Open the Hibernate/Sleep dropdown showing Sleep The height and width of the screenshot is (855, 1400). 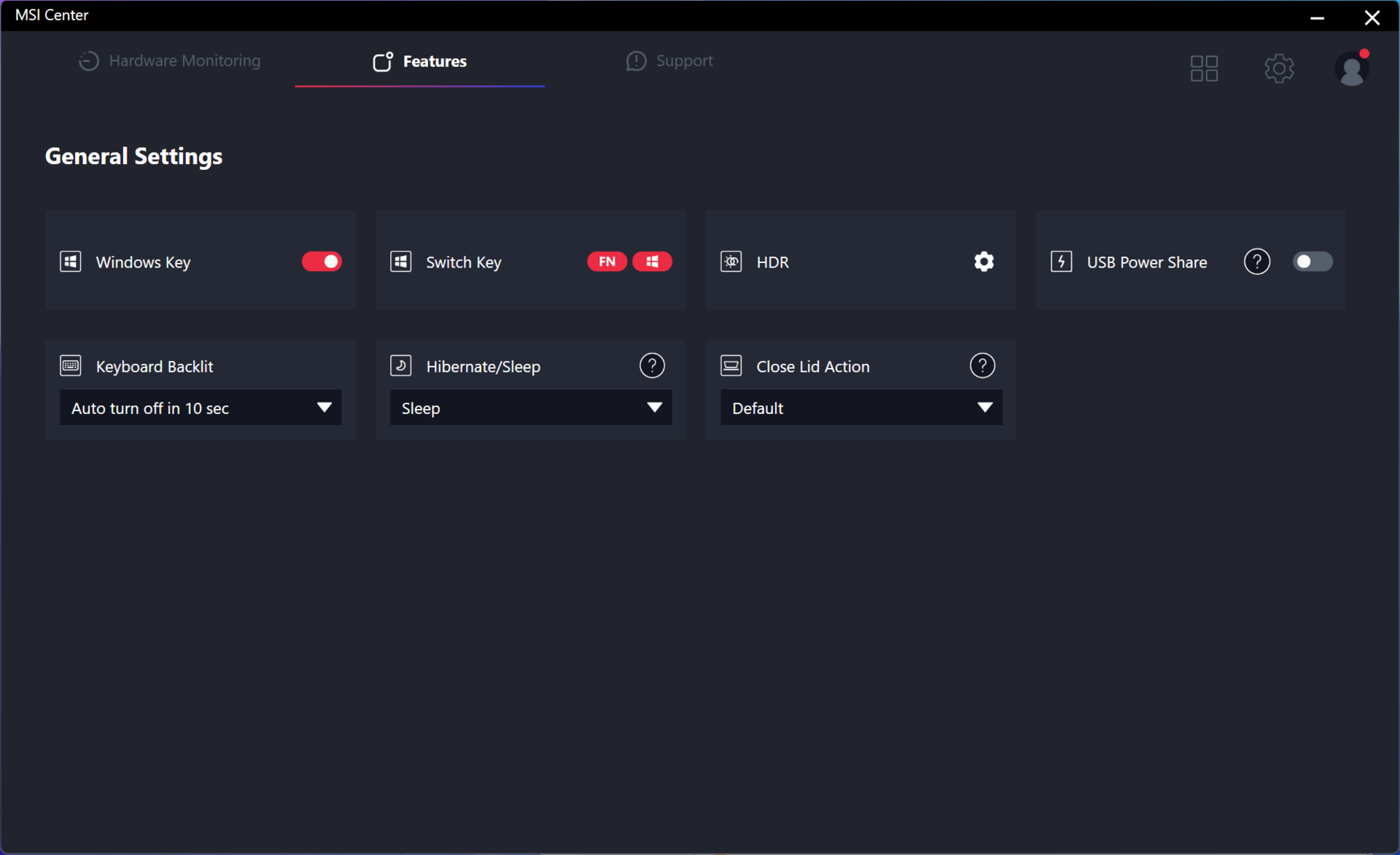point(531,407)
